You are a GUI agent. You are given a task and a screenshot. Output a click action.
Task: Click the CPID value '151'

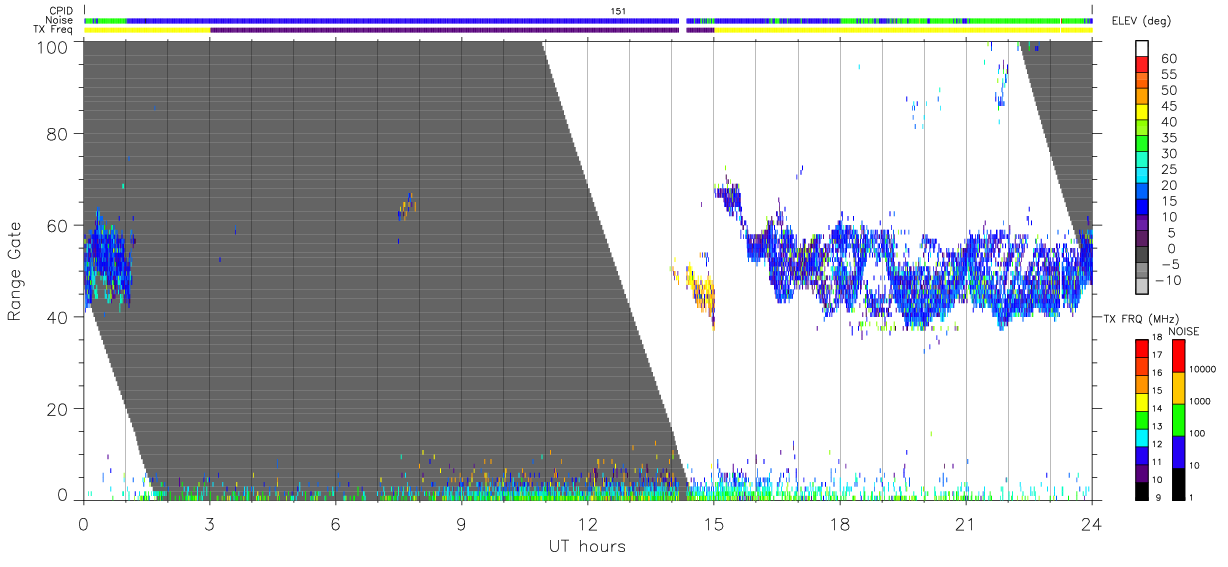point(618,11)
